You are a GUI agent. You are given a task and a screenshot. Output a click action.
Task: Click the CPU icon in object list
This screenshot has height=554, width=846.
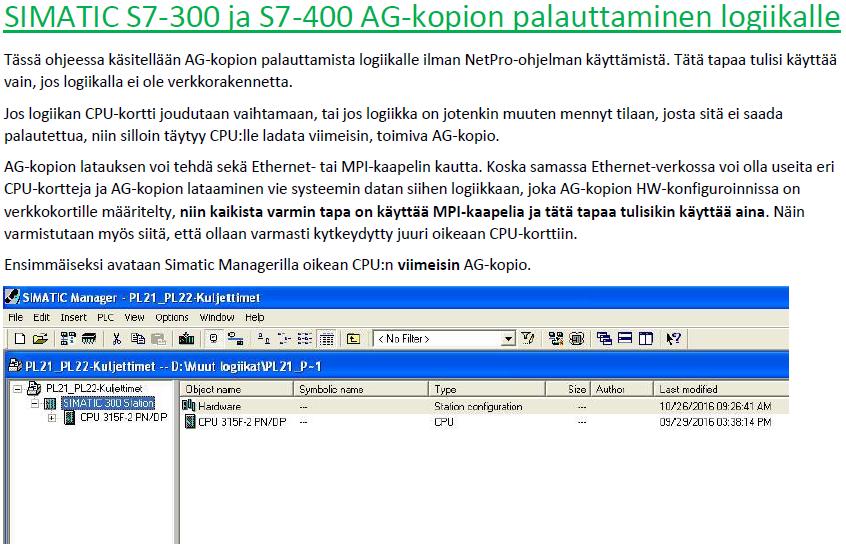[x=189, y=422]
